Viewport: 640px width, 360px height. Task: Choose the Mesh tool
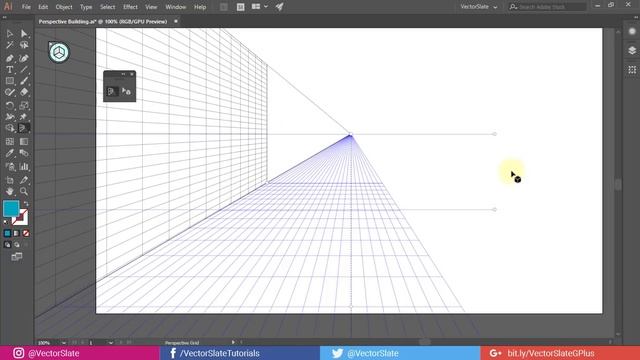(10, 142)
